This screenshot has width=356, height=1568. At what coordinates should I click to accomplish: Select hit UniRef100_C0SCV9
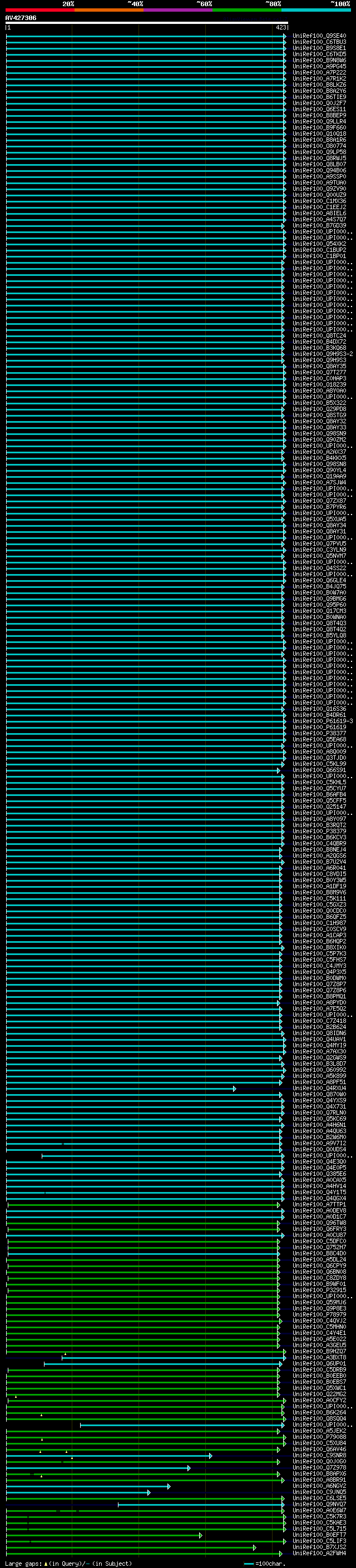[319, 929]
